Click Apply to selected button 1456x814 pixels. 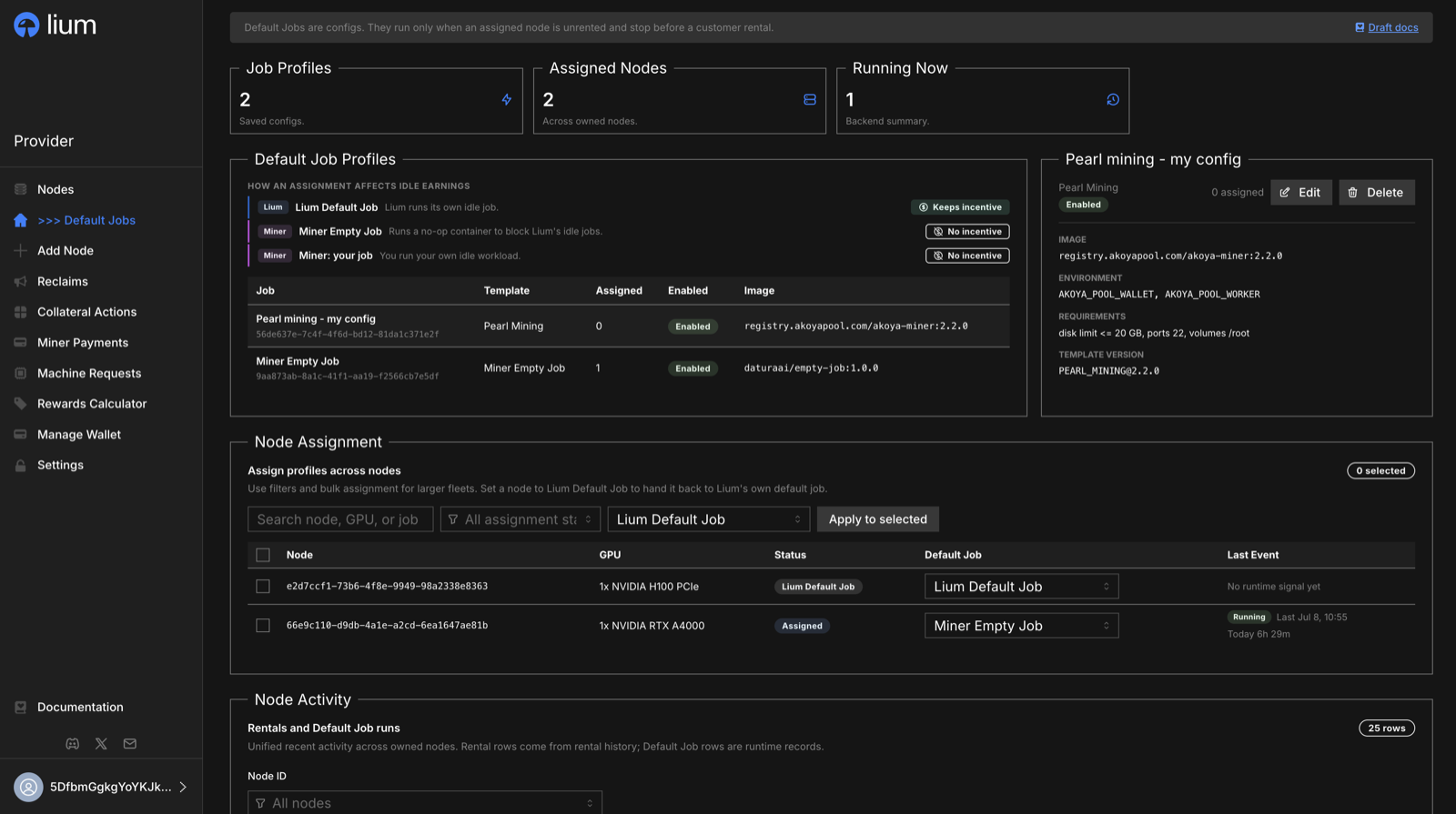pyautogui.click(x=878, y=519)
